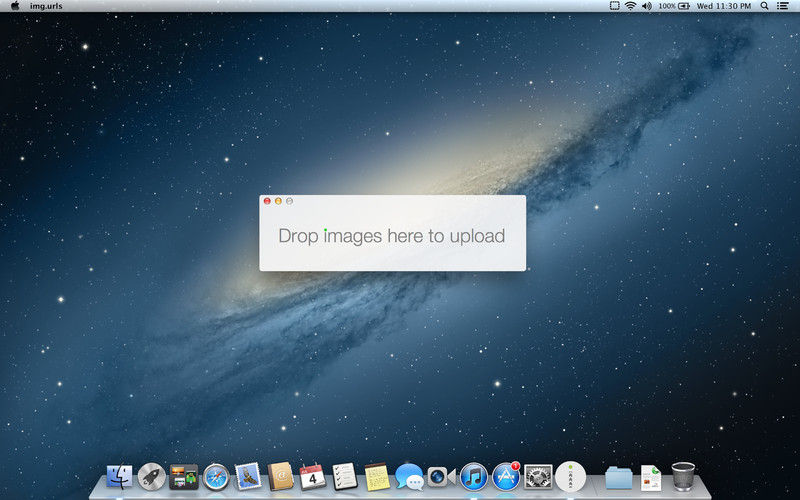Open Finder from the Dock

pyautogui.click(x=119, y=477)
